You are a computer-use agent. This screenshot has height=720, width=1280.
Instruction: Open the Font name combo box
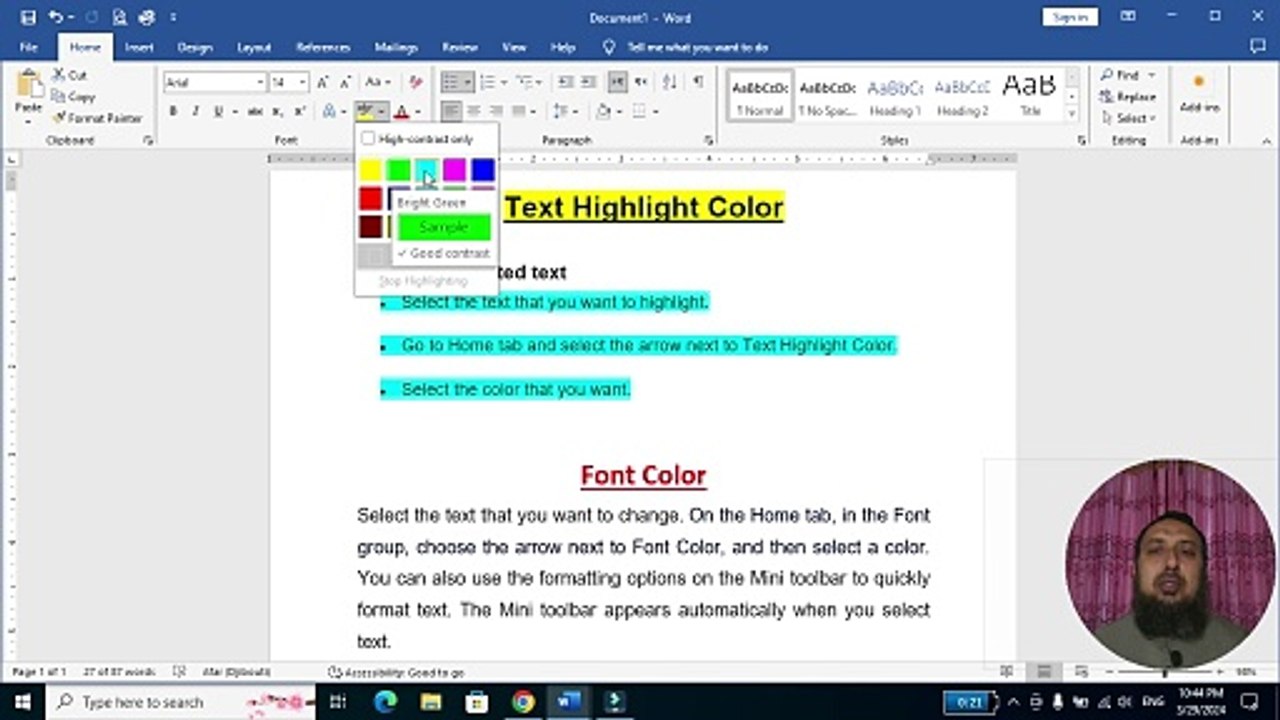215,82
